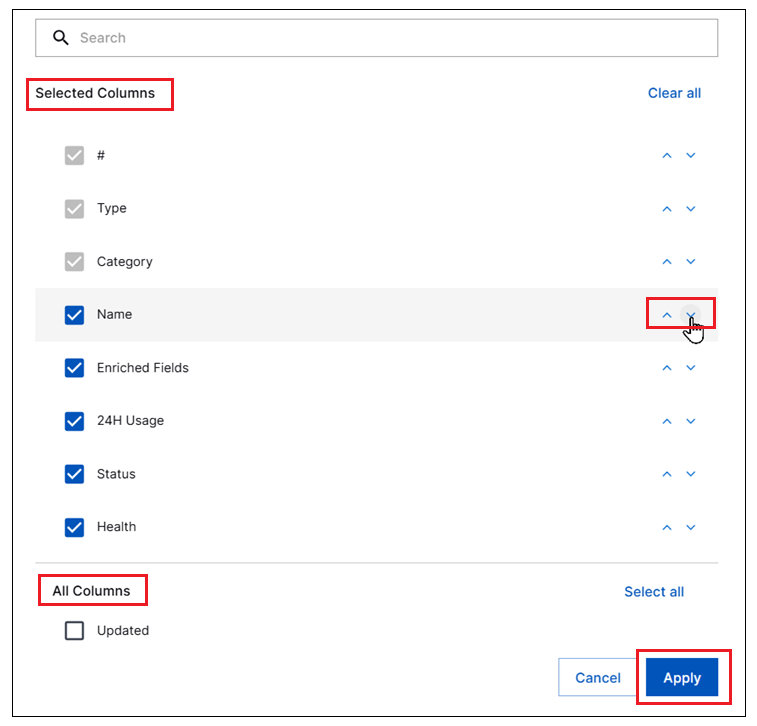Viewport: 757px width, 726px height.
Task: Uncheck the Name column checkbox
Action: point(74,315)
